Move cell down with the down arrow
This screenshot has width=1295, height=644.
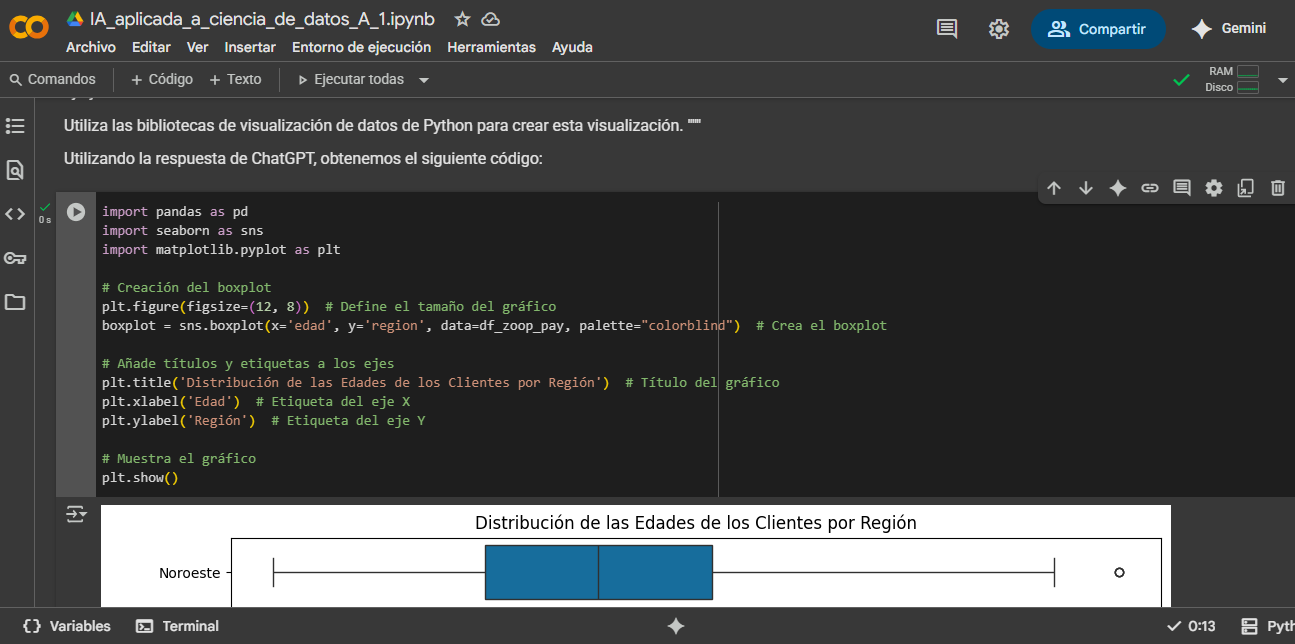(1086, 188)
